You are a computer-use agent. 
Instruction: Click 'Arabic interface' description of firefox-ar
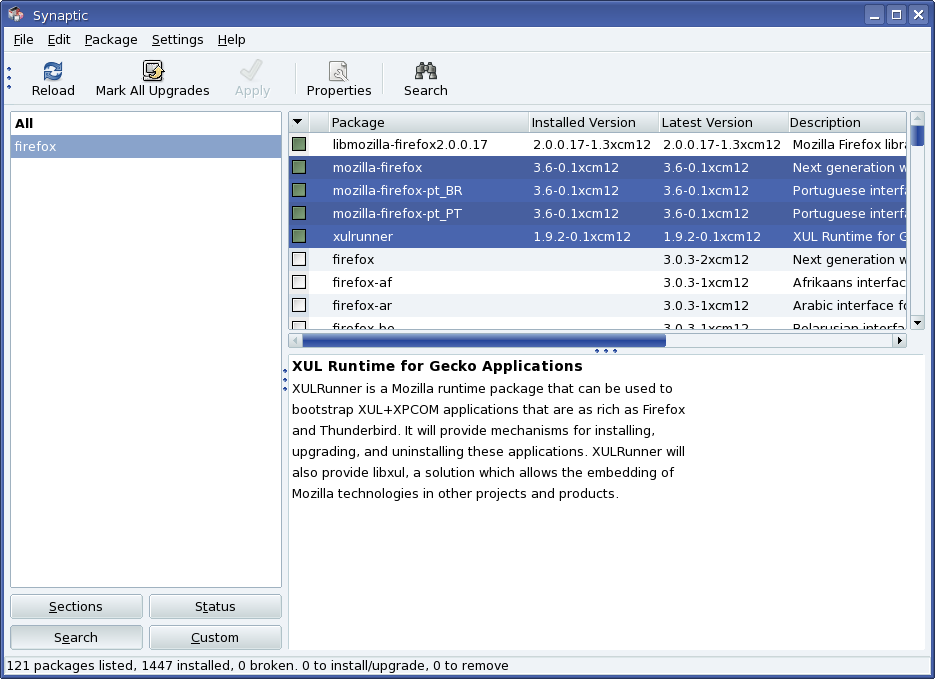849,306
